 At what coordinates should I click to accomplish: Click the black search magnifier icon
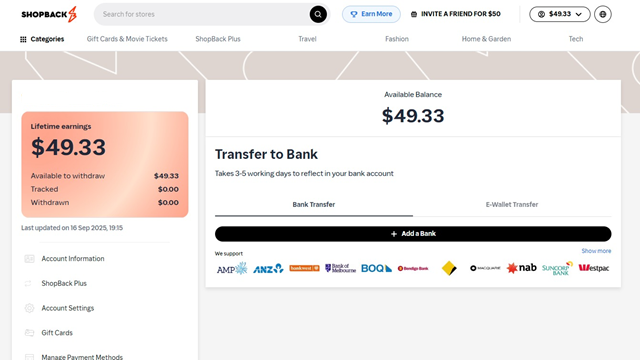tap(318, 14)
